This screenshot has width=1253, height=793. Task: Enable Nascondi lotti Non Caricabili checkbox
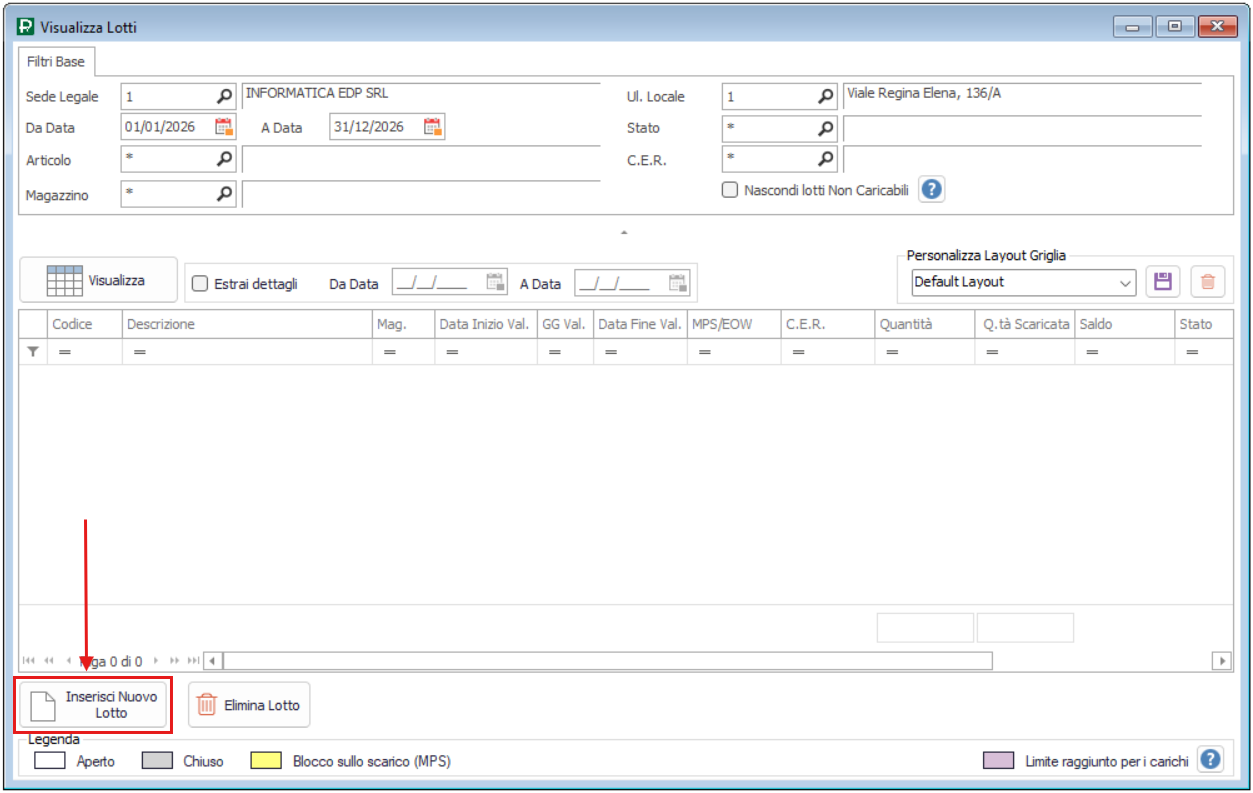click(x=730, y=190)
